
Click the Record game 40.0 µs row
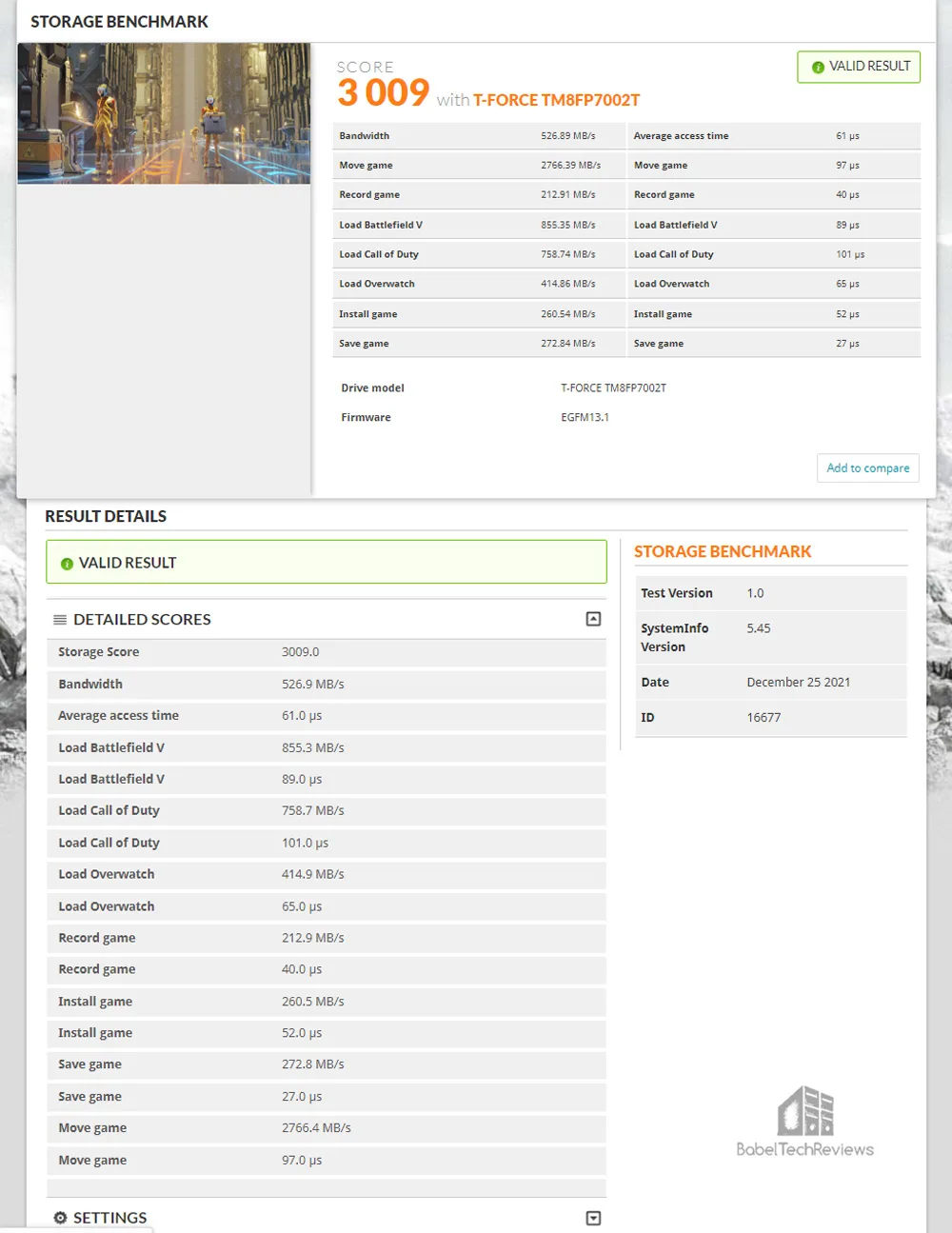pyautogui.click(x=327, y=970)
